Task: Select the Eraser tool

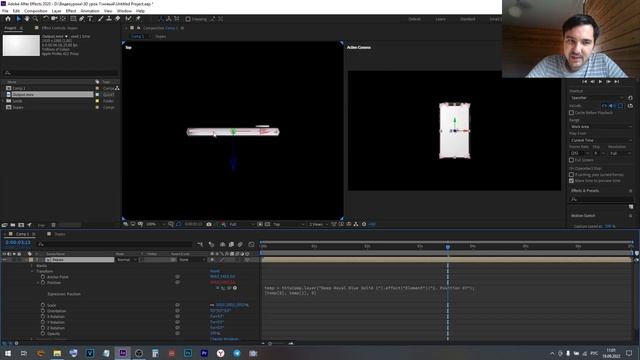Action: tap(118, 19)
